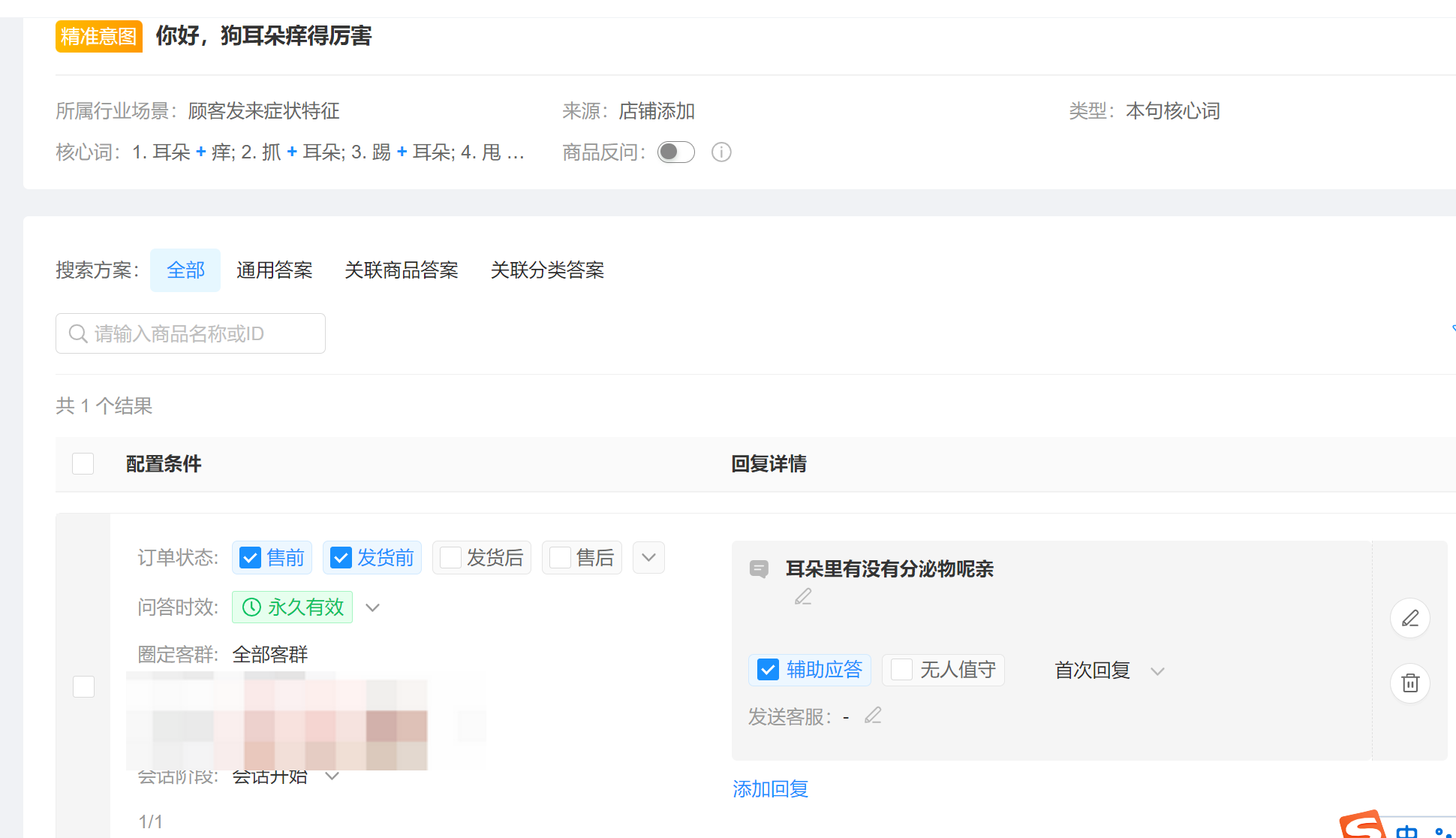Open the 会话阶段 dropdown chevron
The height and width of the screenshot is (838, 1456).
coord(332,776)
